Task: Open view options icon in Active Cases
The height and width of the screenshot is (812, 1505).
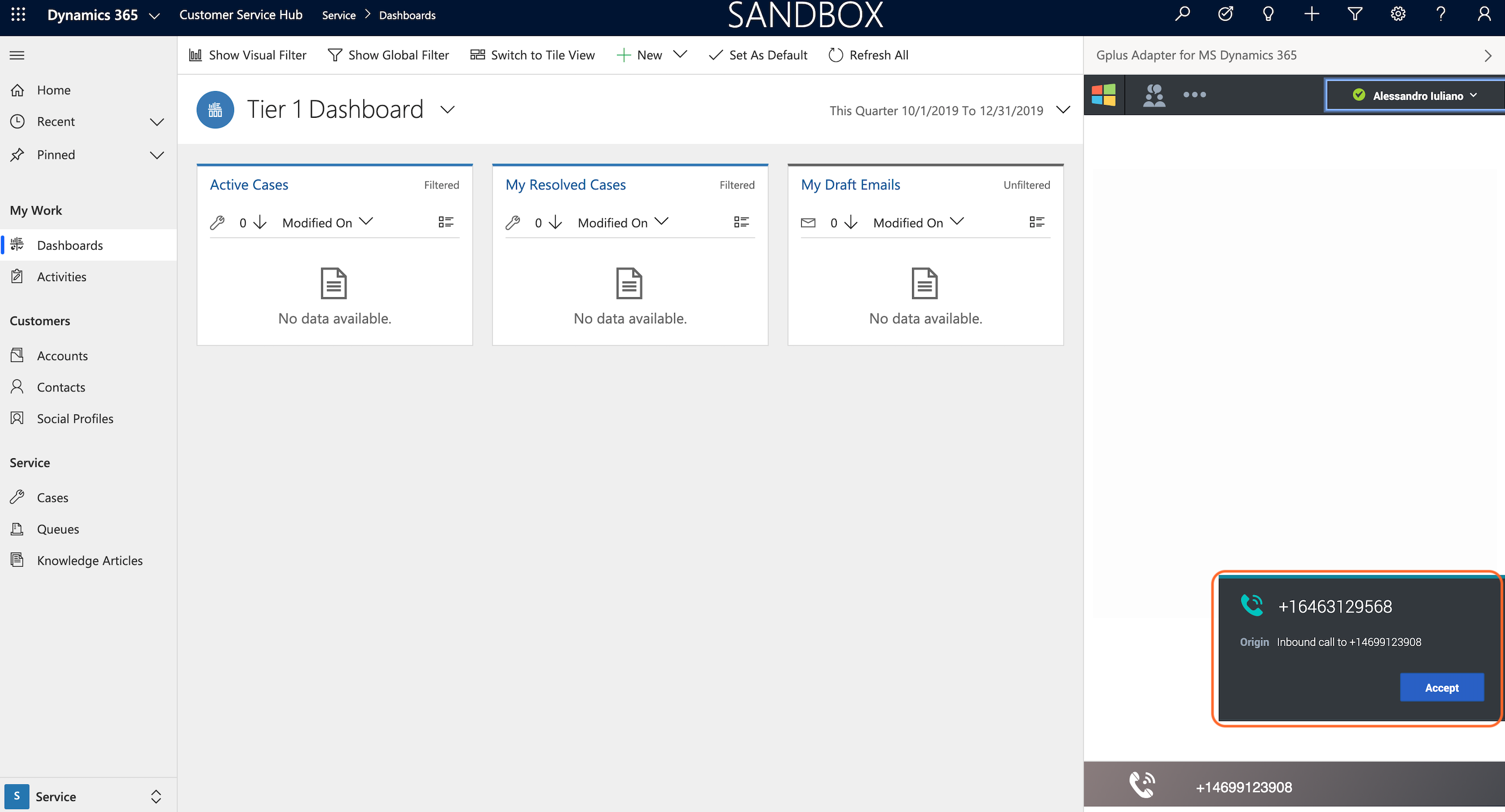Action: pos(446,222)
